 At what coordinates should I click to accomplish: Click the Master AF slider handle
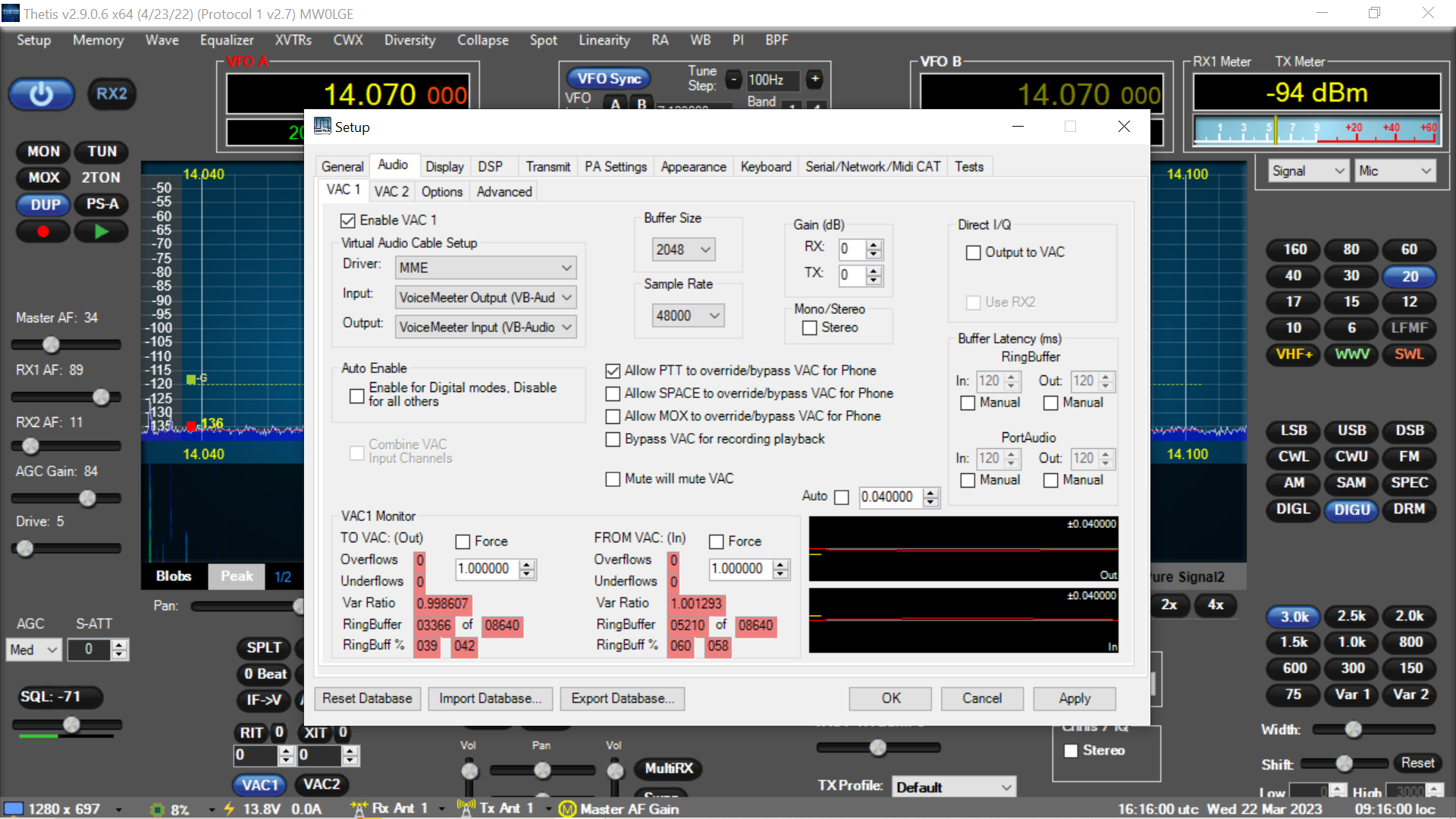click(51, 344)
